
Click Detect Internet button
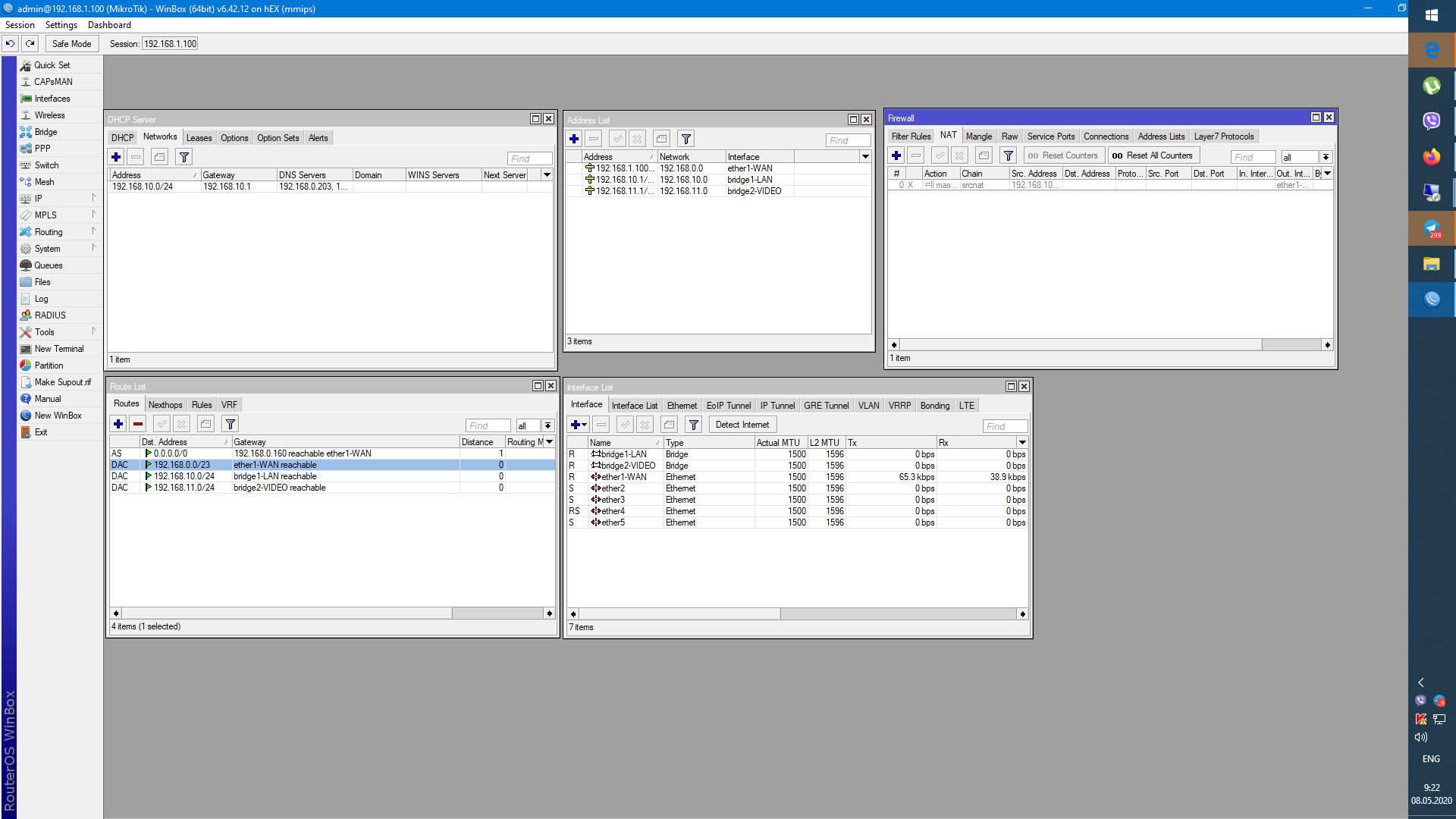(x=742, y=425)
